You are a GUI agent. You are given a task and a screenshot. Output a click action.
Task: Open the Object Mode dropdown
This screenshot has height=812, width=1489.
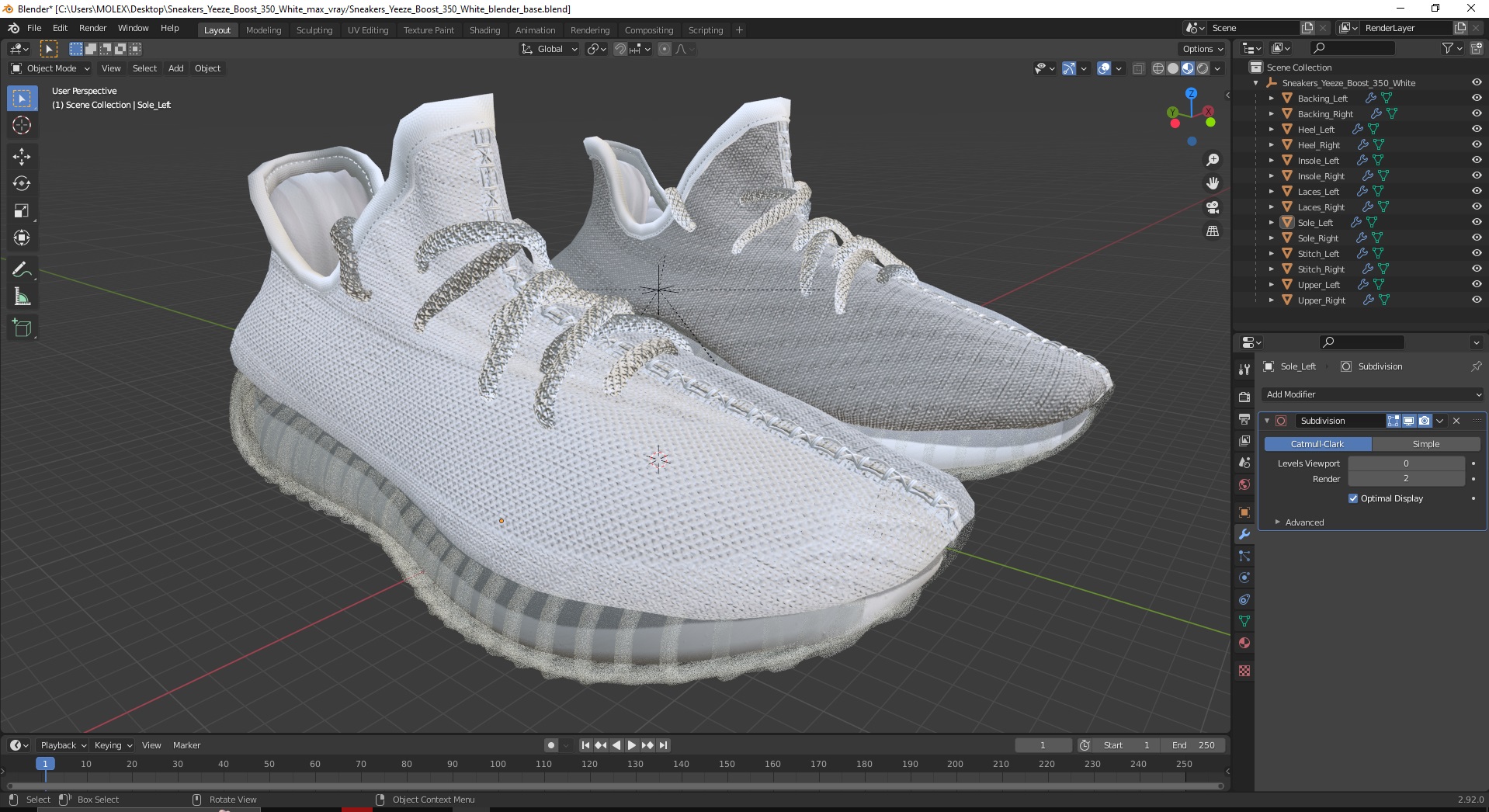50,68
